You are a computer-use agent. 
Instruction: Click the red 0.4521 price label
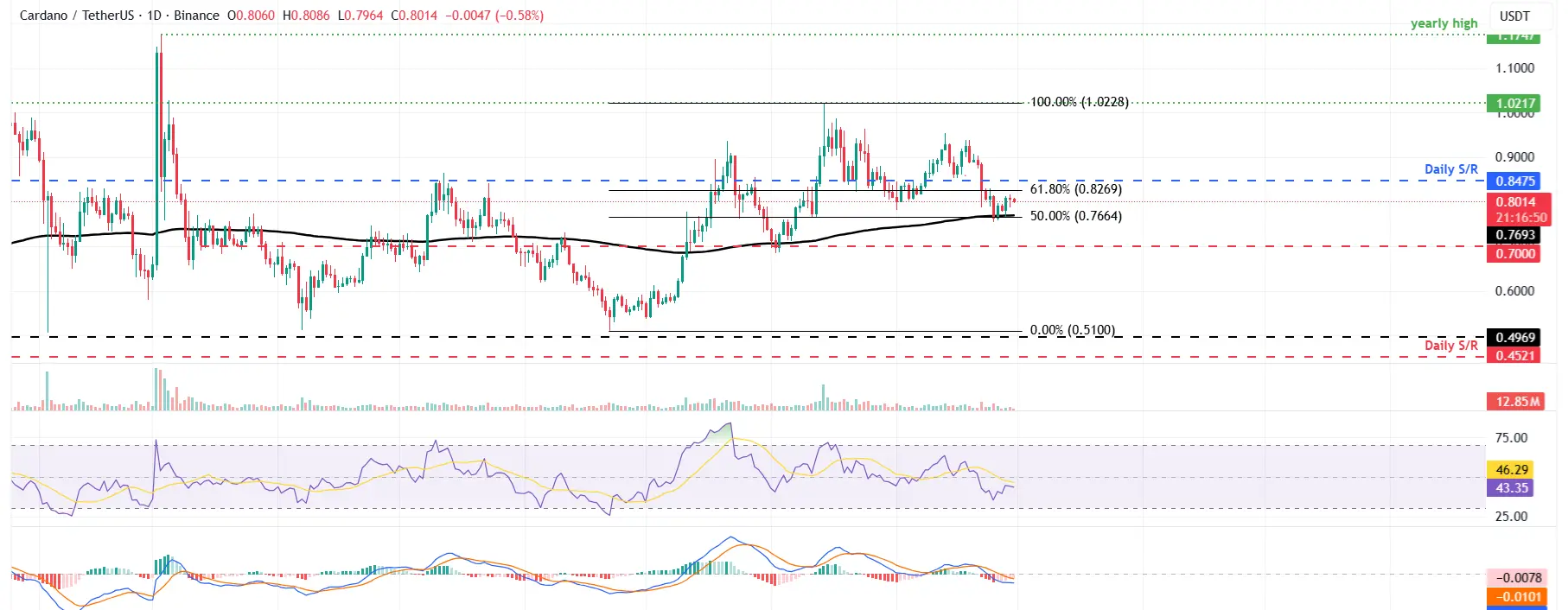coord(1514,355)
